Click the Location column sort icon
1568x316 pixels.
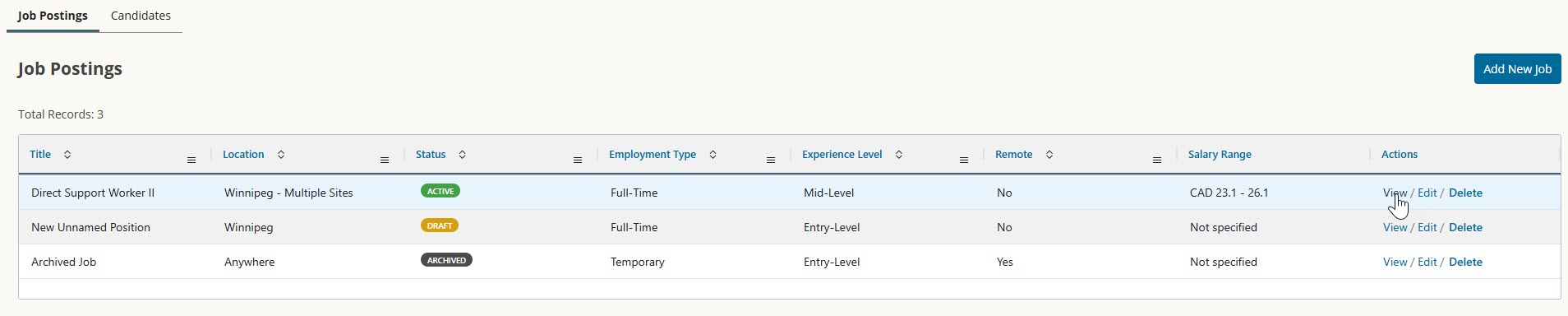tap(281, 155)
